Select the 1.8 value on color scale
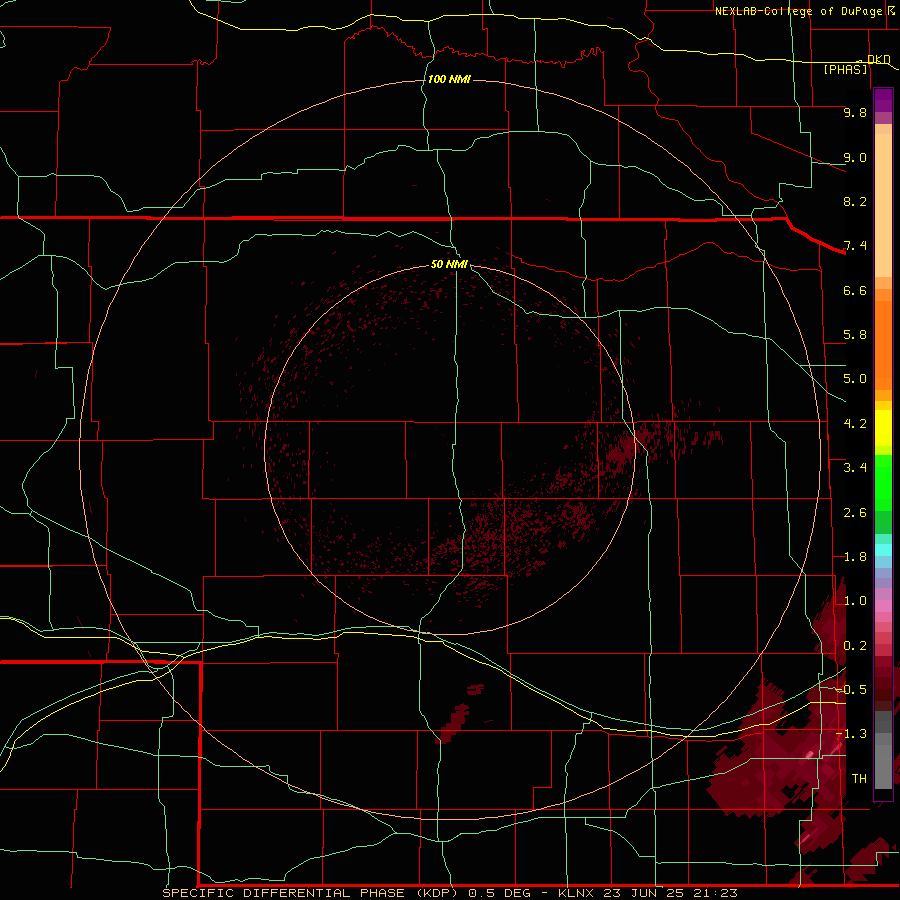The height and width of the screenshot is (900, 900). pyautogui.click(x=855, y=557)
